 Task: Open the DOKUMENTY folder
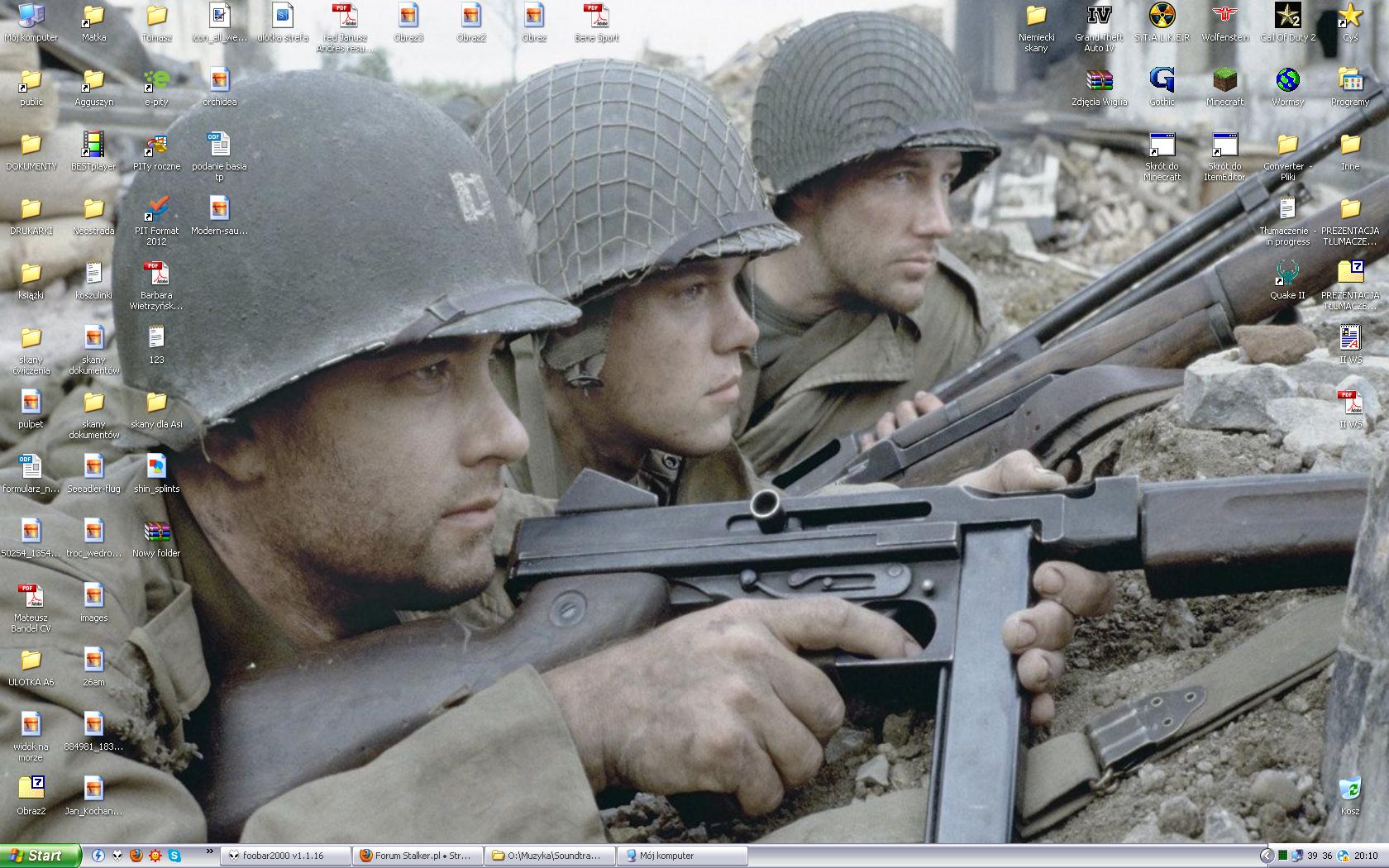coord(31,151)
